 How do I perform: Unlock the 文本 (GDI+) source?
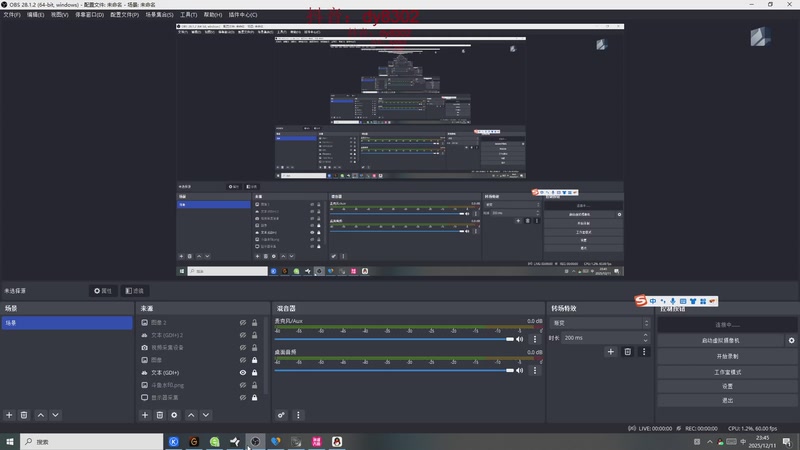point(255,372)
